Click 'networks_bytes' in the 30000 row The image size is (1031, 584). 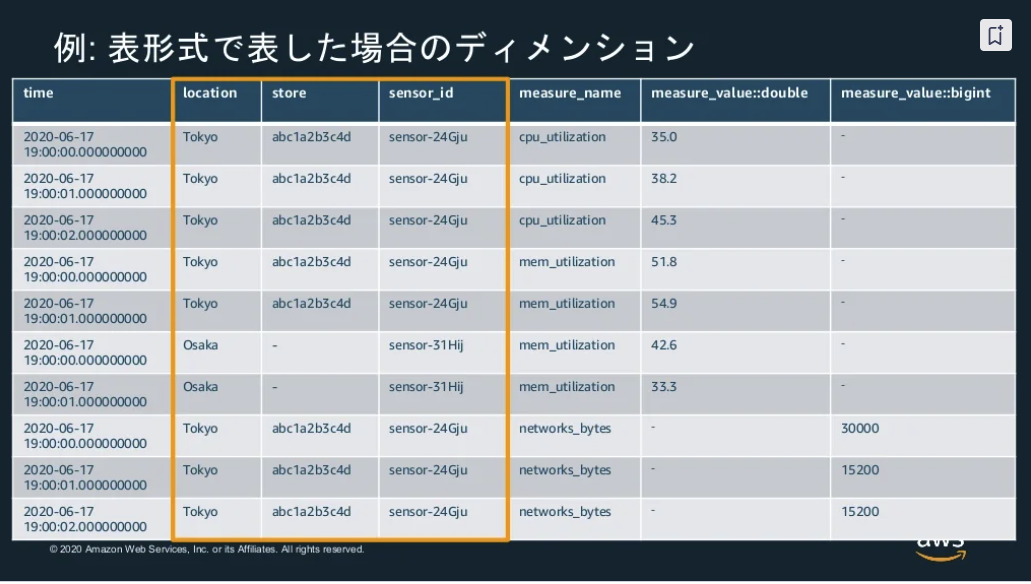point(565,429)
